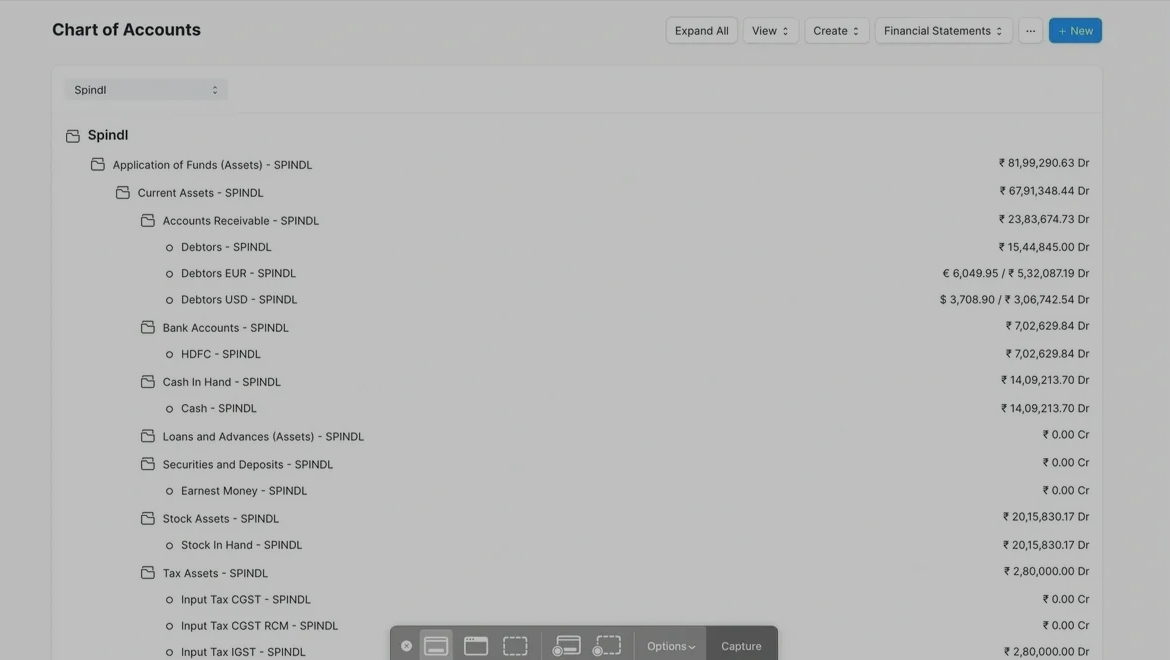Screen dimensions: 1170x660
Task: Select capture selected window icon
Action: (x=476, y=646)
